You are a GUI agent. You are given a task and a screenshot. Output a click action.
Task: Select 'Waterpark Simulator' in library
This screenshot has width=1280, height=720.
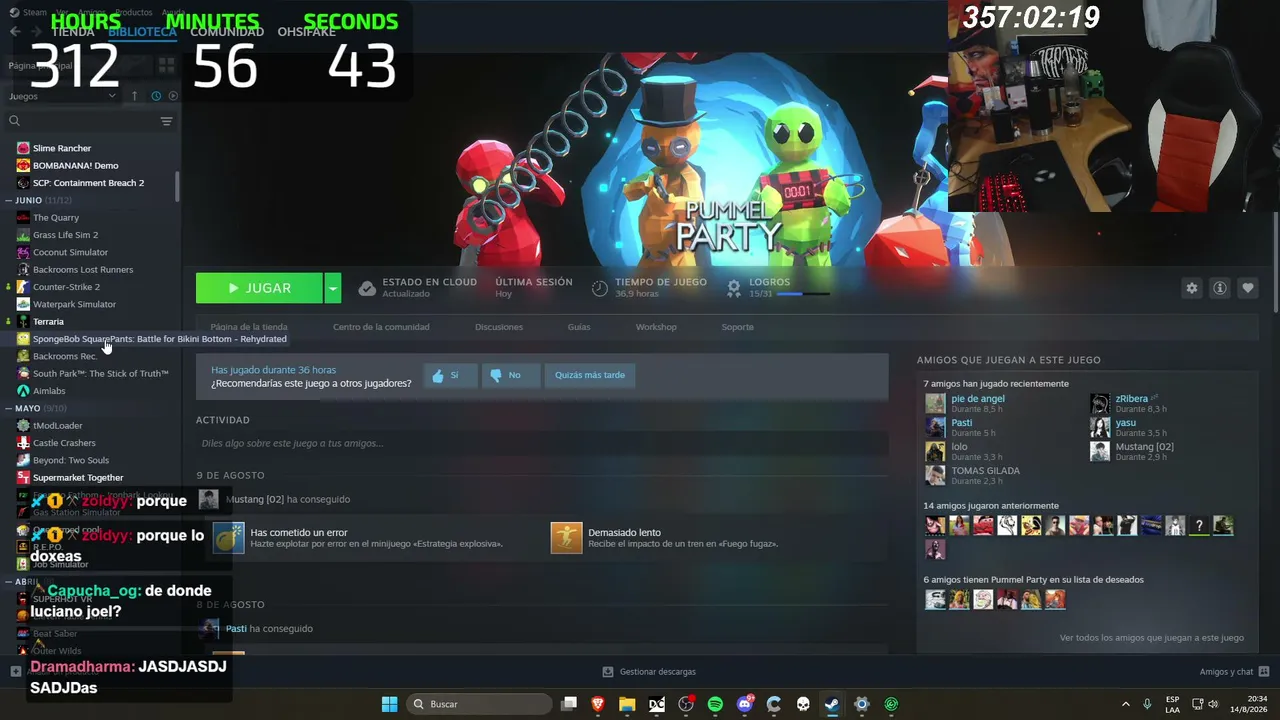point(74,304)
